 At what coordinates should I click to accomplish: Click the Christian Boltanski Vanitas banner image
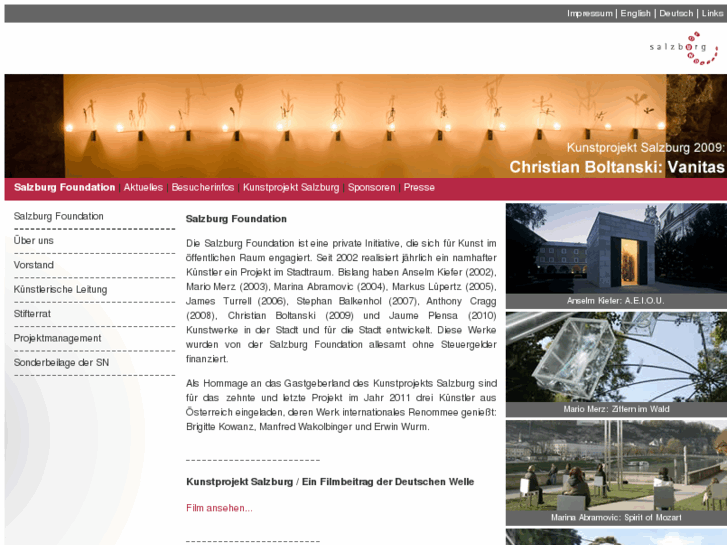pos(366,126)
